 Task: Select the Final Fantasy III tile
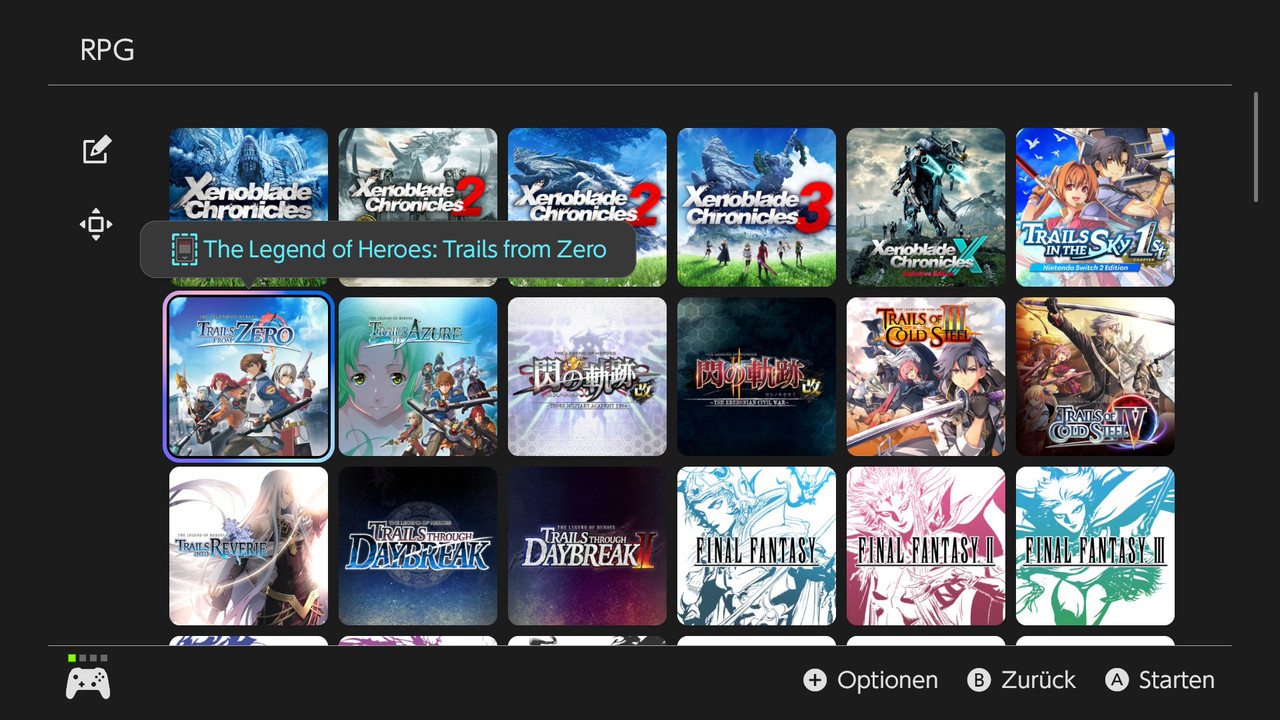pos(1095,546)
